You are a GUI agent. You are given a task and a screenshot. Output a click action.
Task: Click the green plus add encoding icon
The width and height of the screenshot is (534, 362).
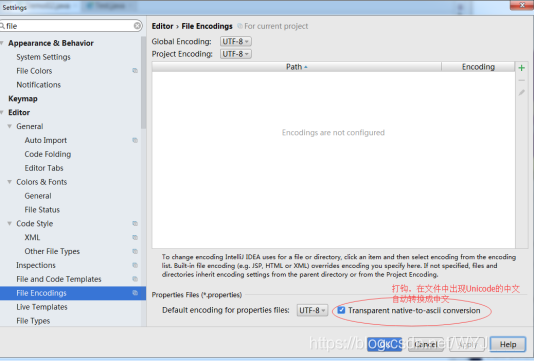(521, 68)
